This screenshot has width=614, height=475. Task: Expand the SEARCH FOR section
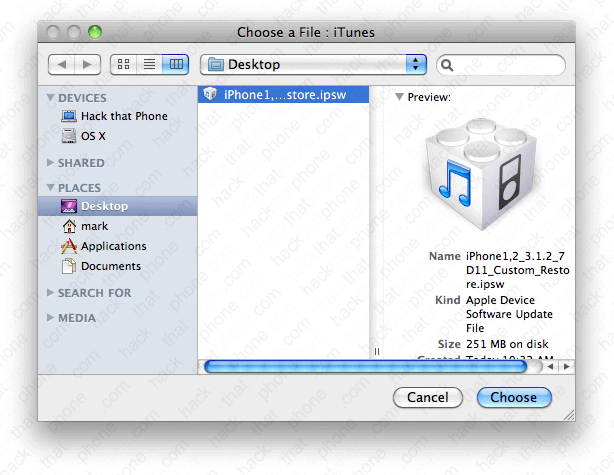pos(52,293)
